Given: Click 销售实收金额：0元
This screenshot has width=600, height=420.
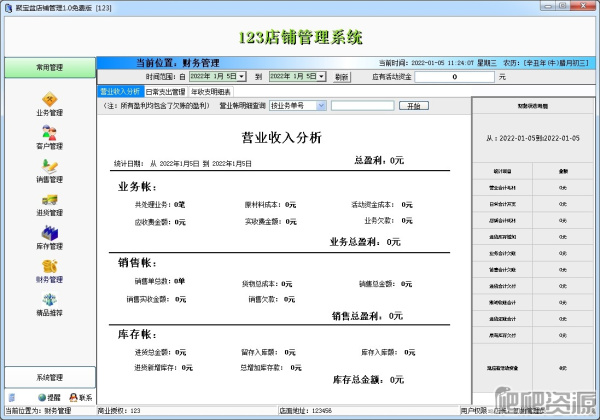Looking at the screenshot, I should point(156,299).
